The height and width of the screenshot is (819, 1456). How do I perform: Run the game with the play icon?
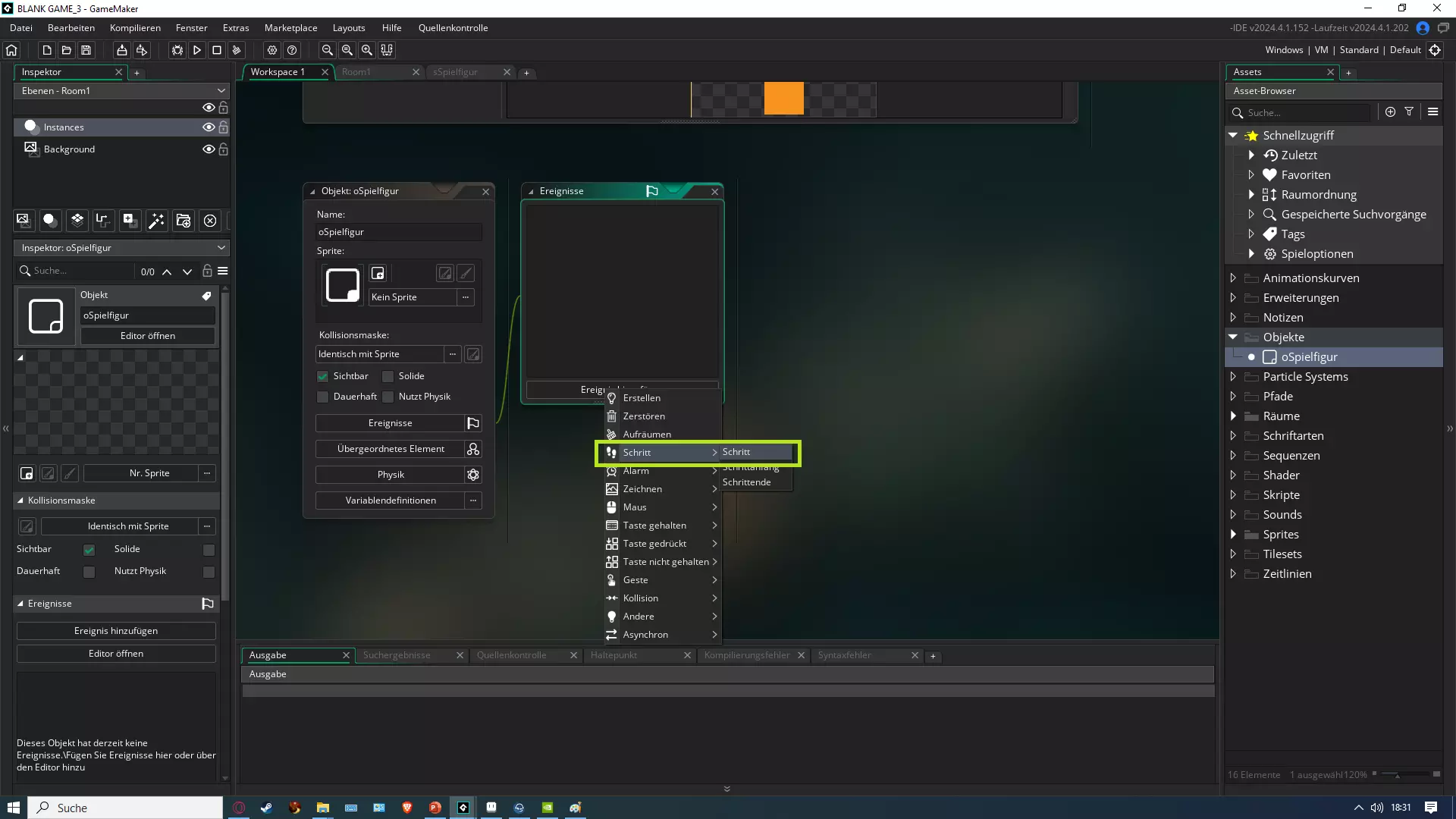click(196, 50)
